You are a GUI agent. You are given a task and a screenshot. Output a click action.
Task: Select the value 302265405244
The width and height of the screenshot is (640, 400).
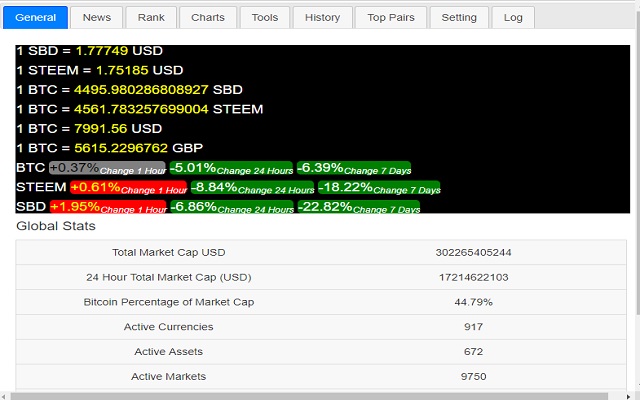click(x=473, y=252)
